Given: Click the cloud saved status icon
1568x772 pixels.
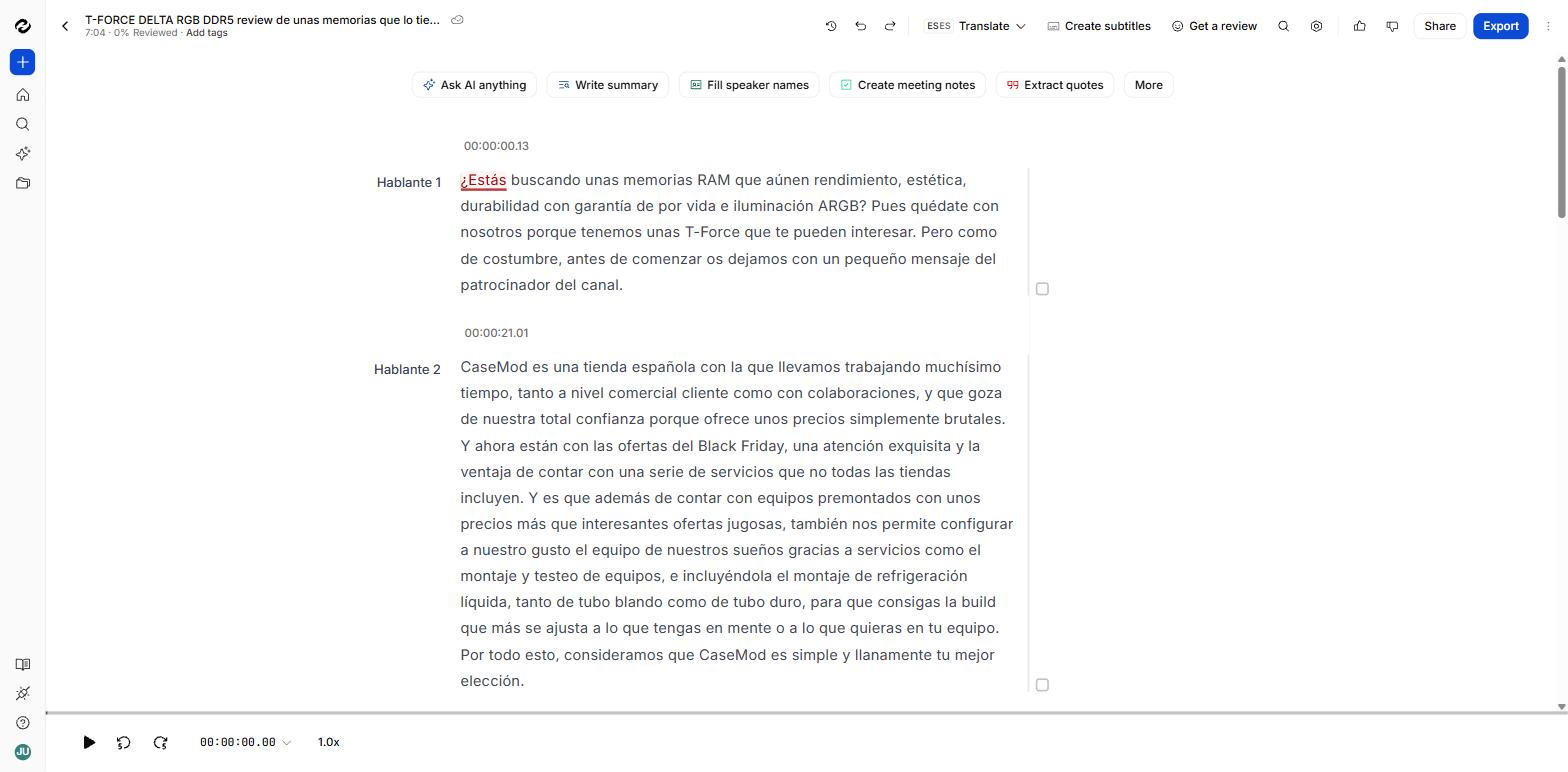Looking at the screenshot, I should pyautogui.click(x=457, y=19).
